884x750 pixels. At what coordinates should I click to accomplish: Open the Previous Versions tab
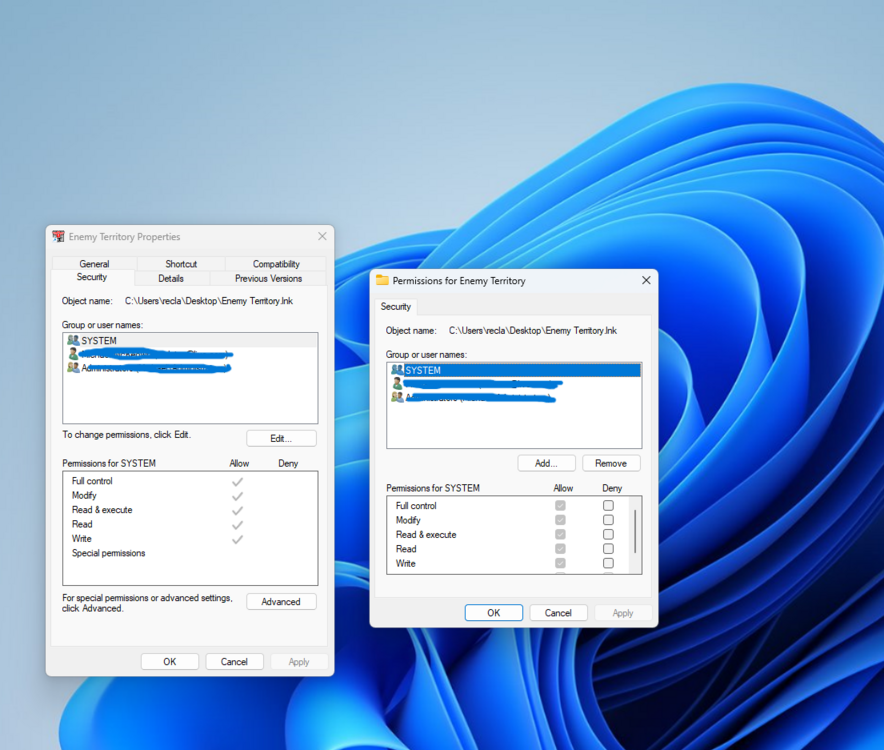pos(268,278)
